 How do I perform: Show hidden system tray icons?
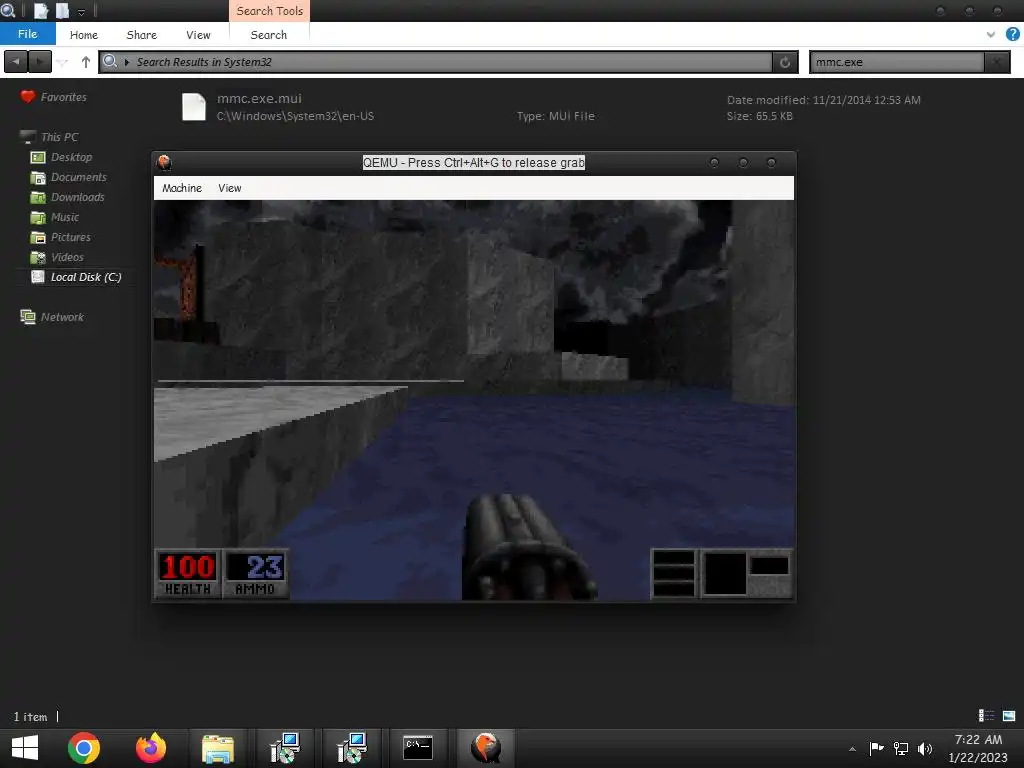(x=852, y=748)
